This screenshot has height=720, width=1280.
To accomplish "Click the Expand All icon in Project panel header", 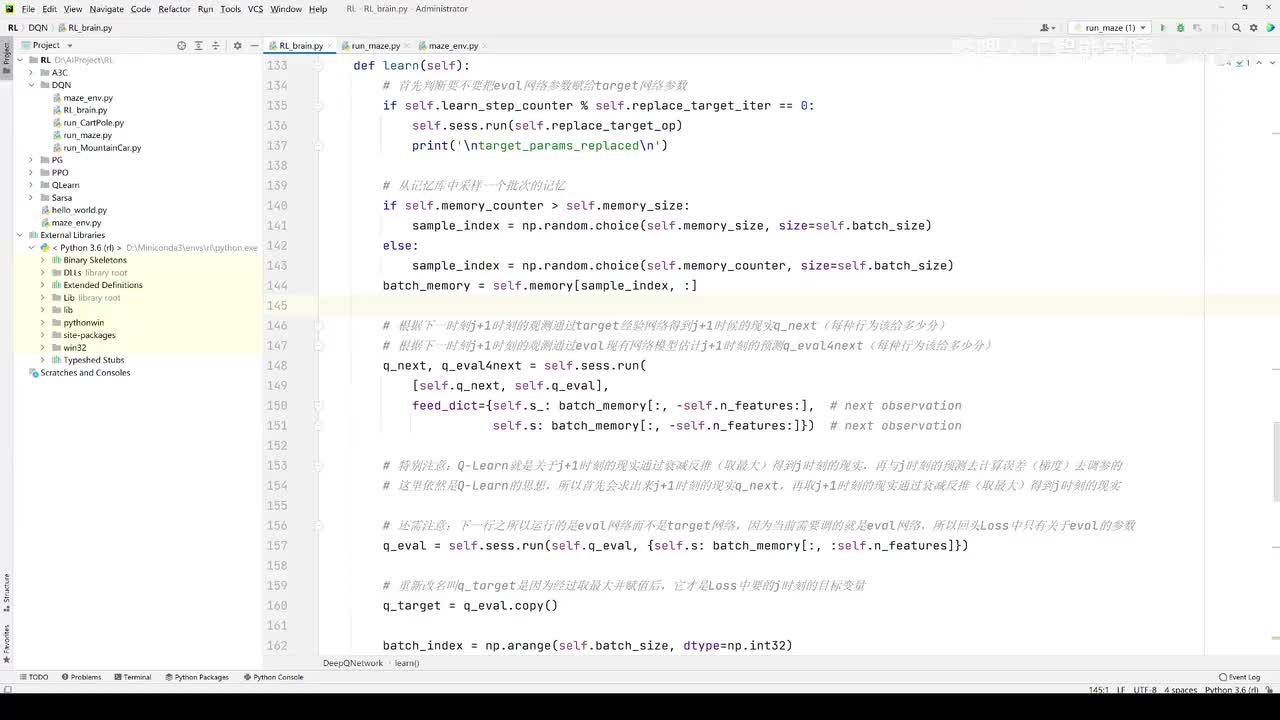I will pos(198,45).
